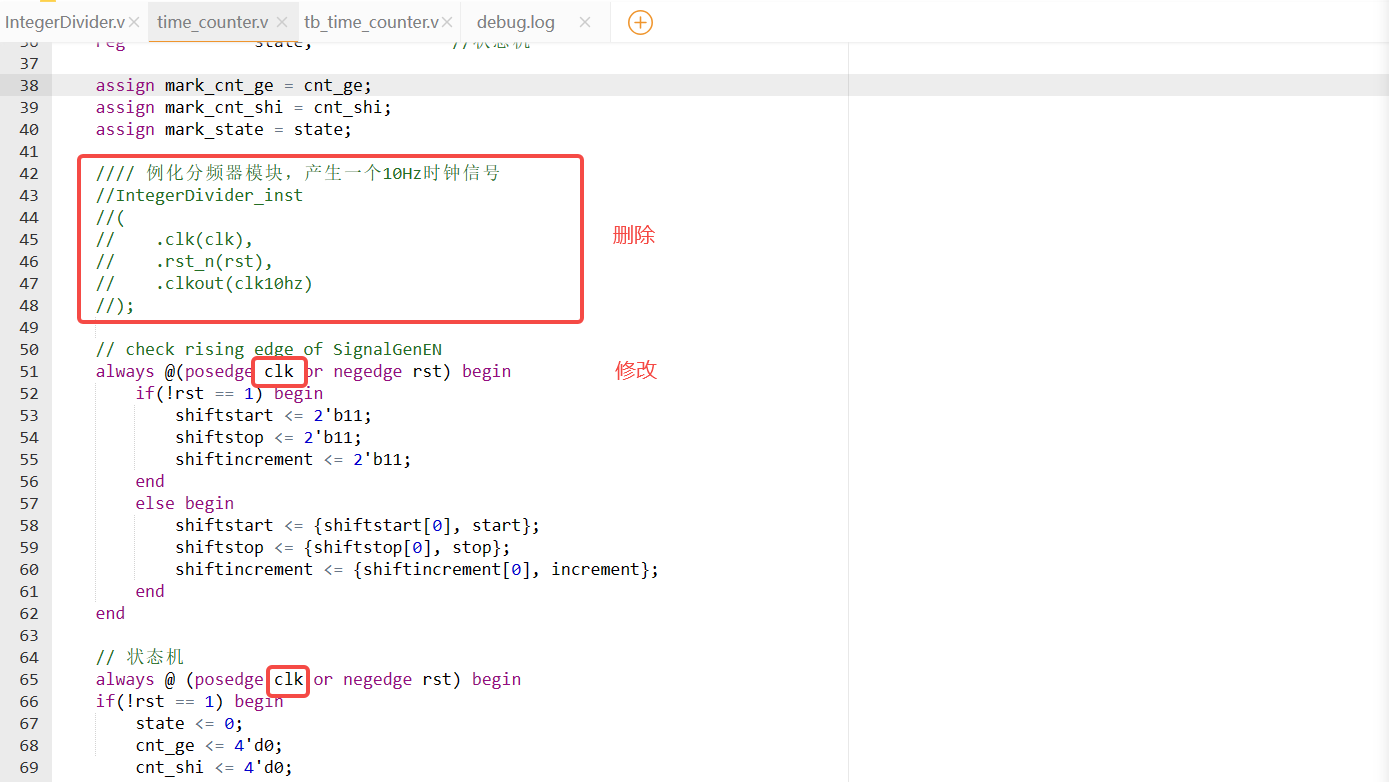Click line number 38 in the gutter
Viewport: 1389px width, 782px height.
29,85
